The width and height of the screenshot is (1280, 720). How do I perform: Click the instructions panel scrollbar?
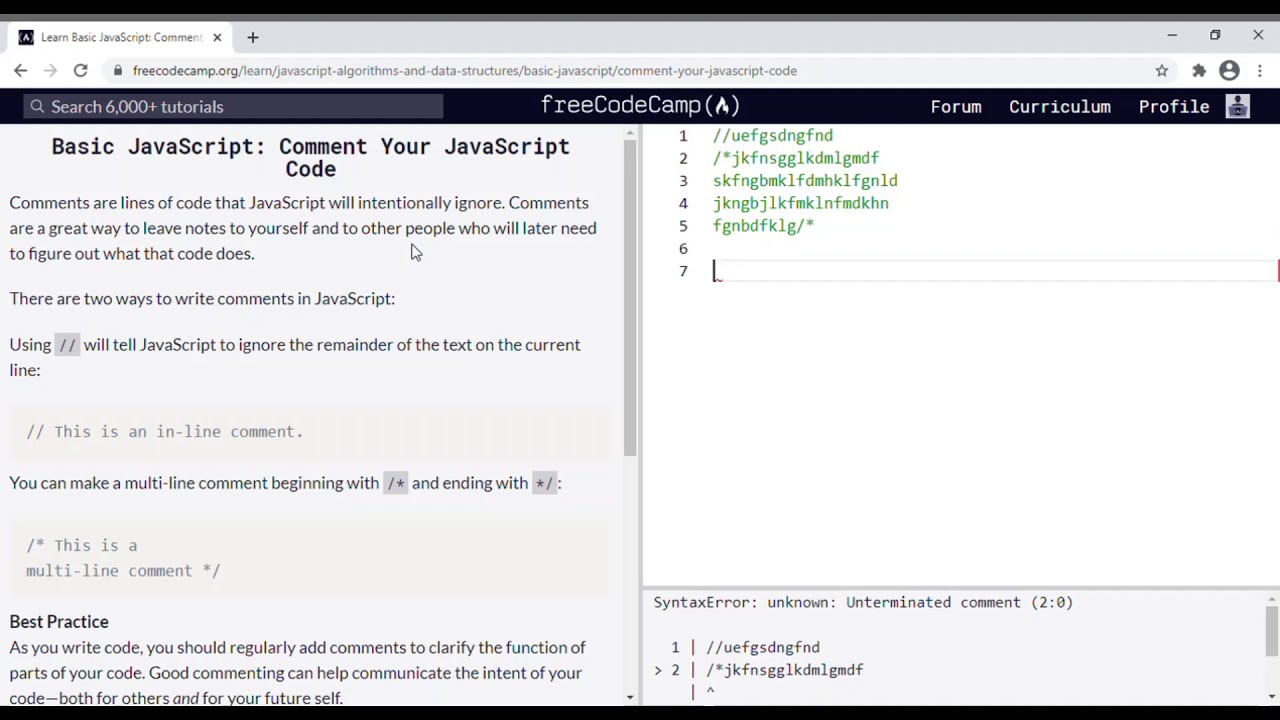click(630, 297)
